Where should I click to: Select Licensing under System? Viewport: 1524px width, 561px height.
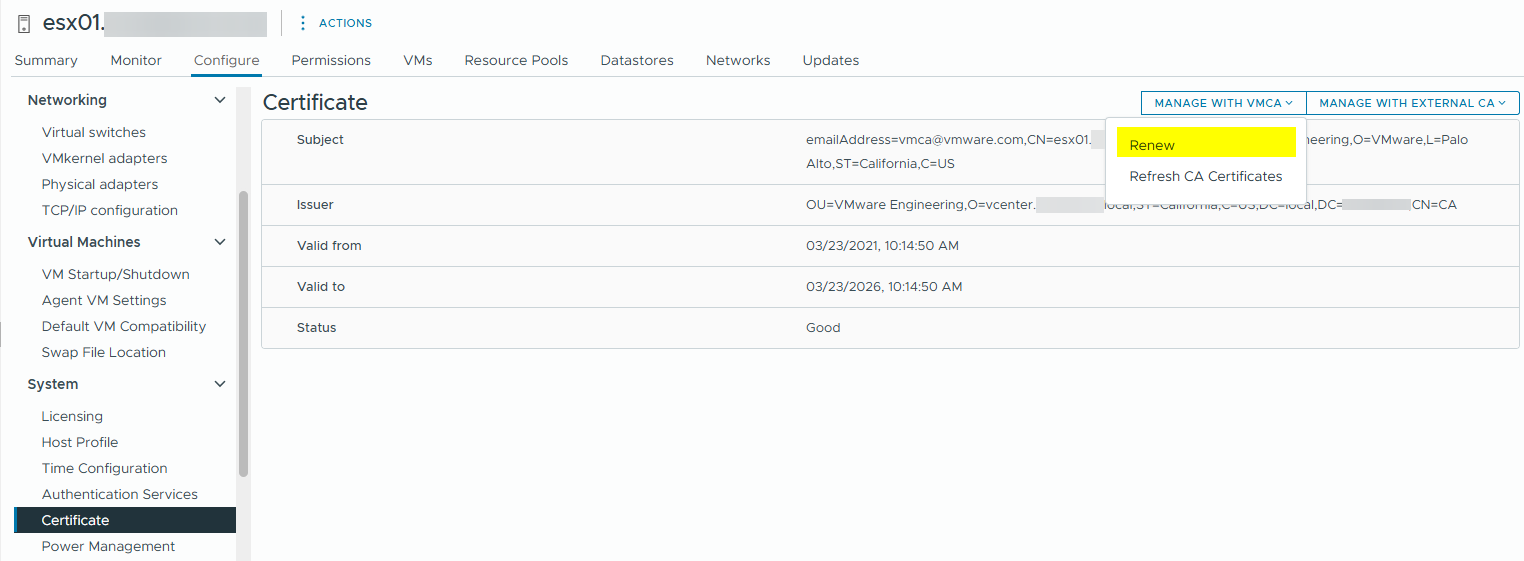(72, 416)
